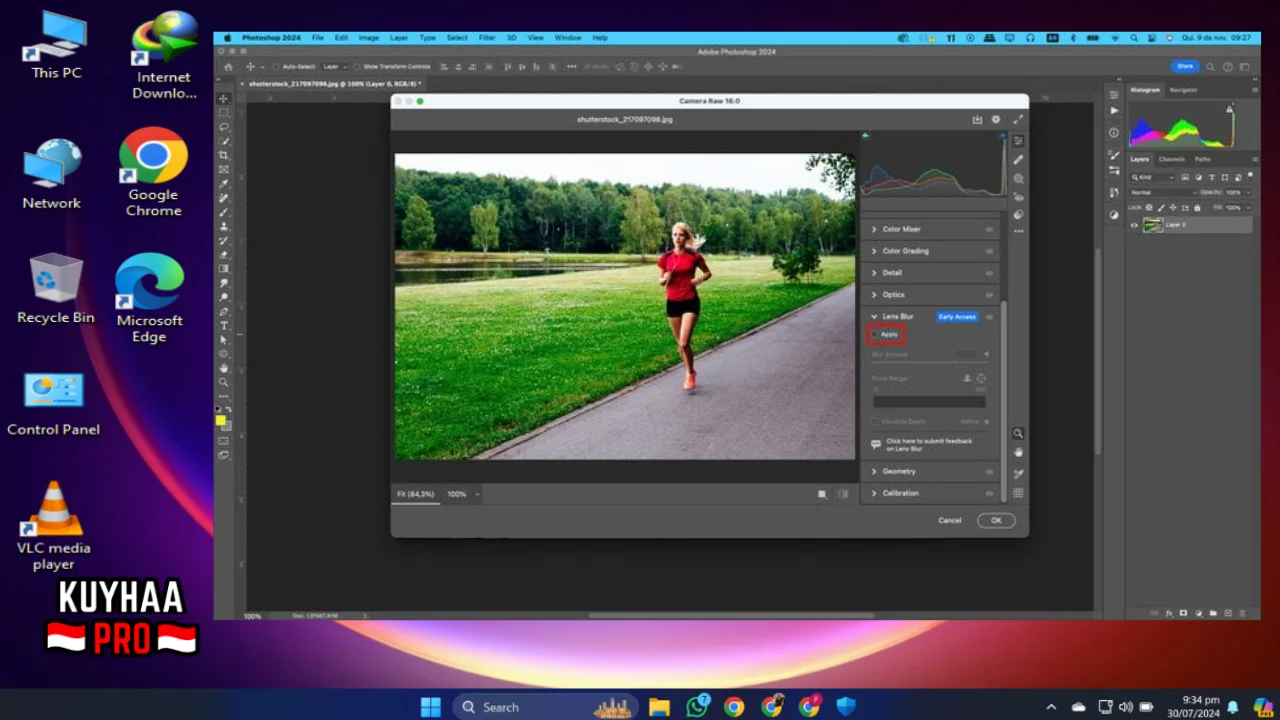Screen dimensions: 1280x720
Task: Open the File menu
Action: click(x=317, y=38)
